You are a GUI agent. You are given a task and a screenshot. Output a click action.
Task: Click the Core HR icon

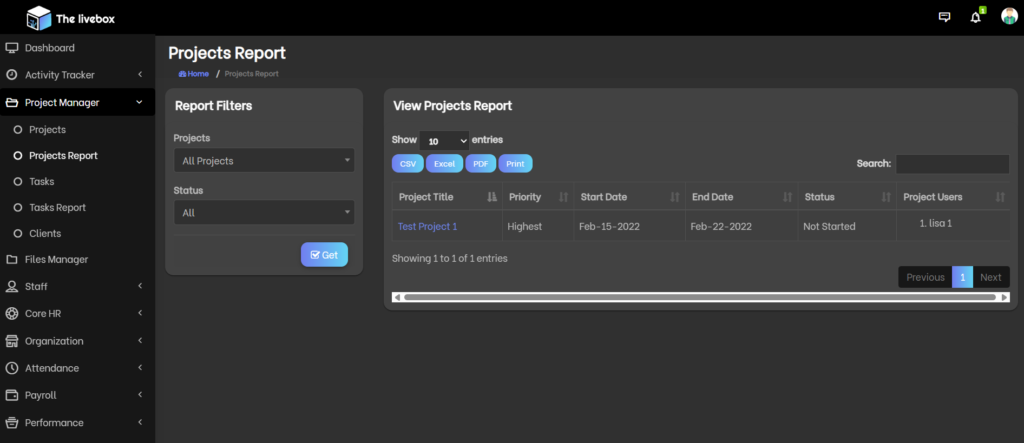coord(12,314)
